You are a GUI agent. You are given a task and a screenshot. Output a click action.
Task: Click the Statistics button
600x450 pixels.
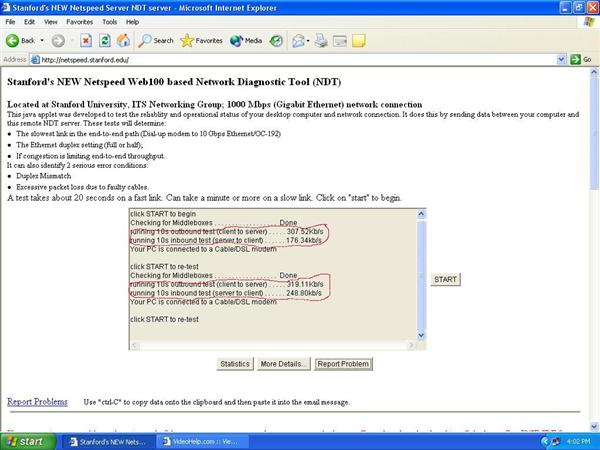(235, 364)
